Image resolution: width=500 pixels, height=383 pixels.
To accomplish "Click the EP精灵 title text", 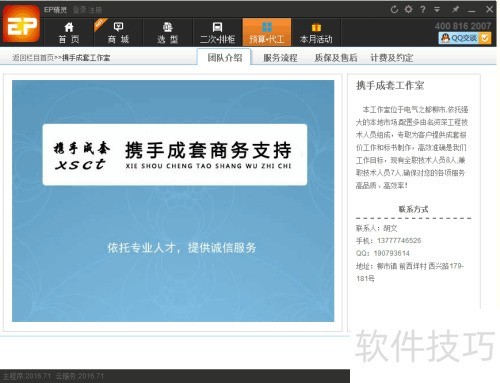I will (x=55, y=10).
